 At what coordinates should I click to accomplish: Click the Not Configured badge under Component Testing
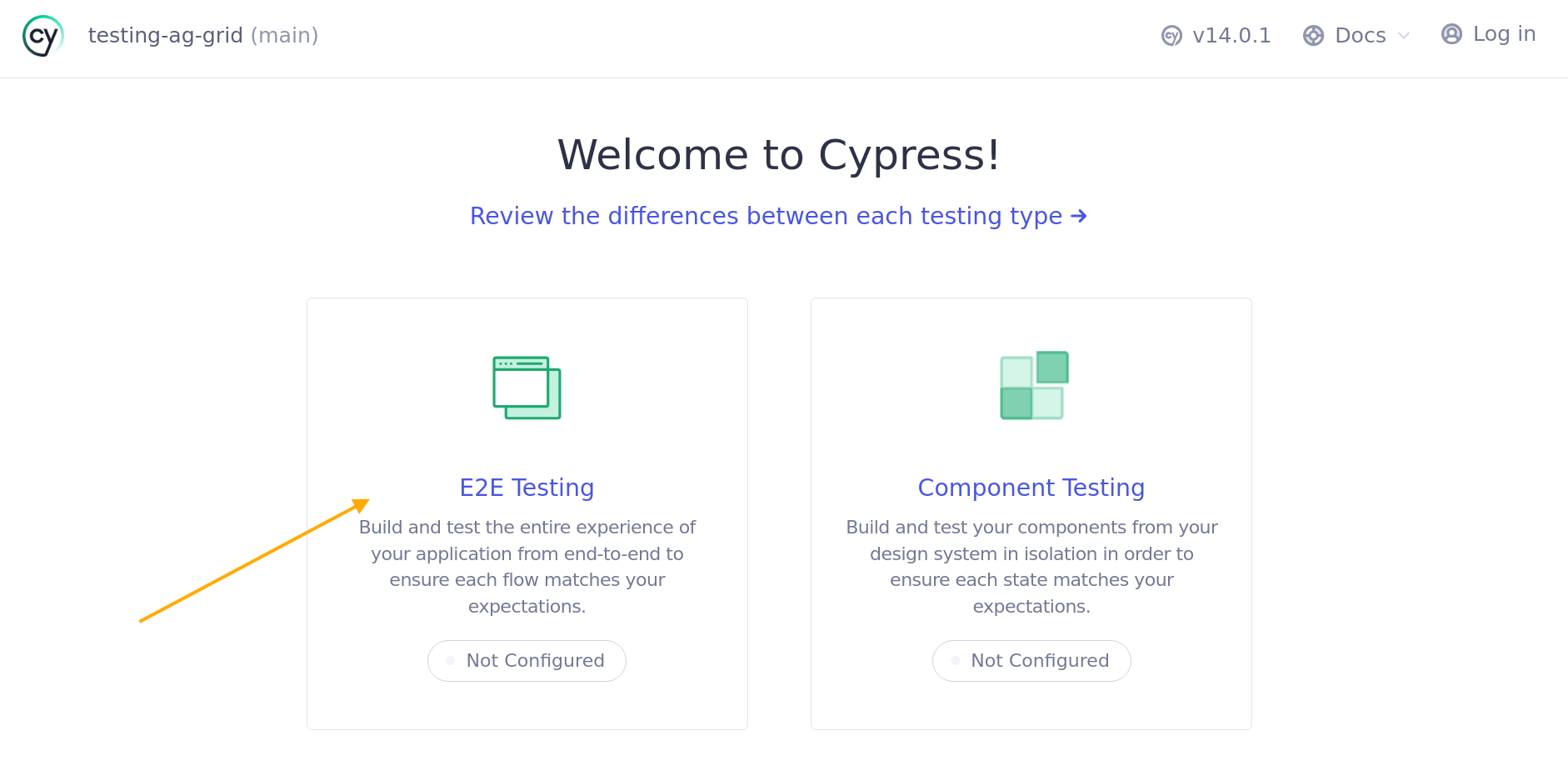pyautogui.click(x=1031, y=660)
